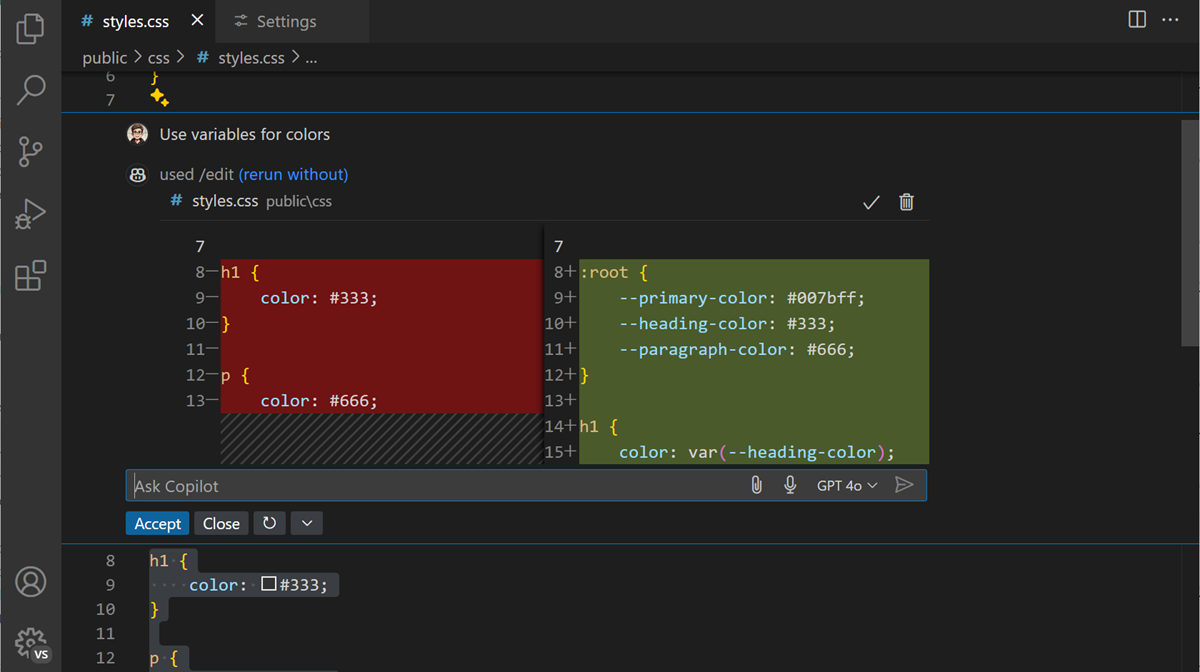Image resolution: width=1200 pixels, height=672 pixels.
Task: Open the Source Control view
Action: tap(31, 152)
